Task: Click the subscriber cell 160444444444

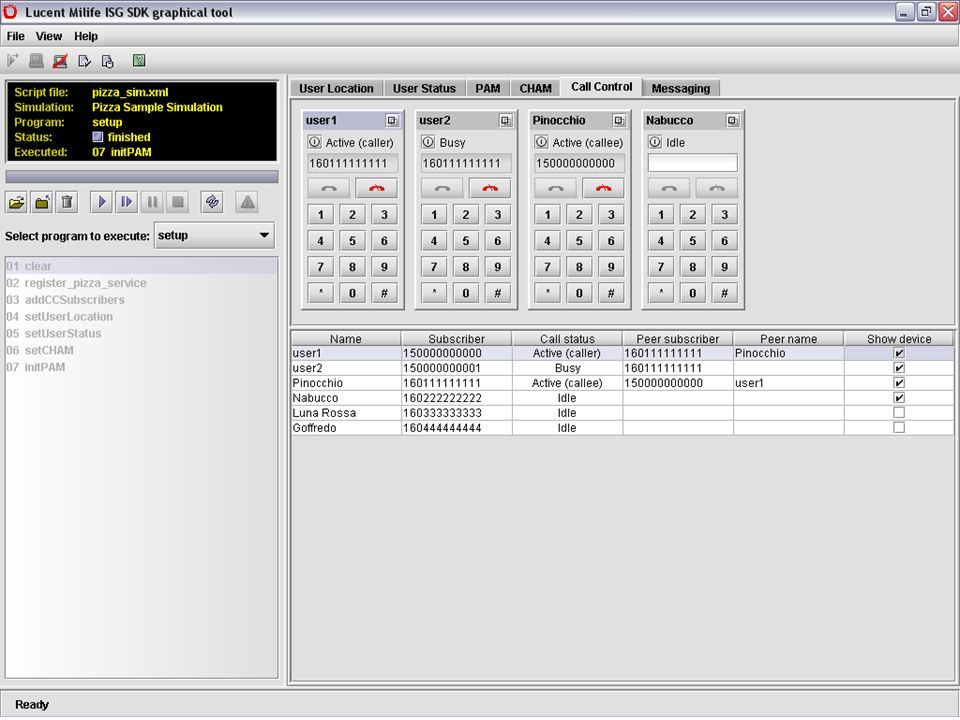Action: click(457, 428)
